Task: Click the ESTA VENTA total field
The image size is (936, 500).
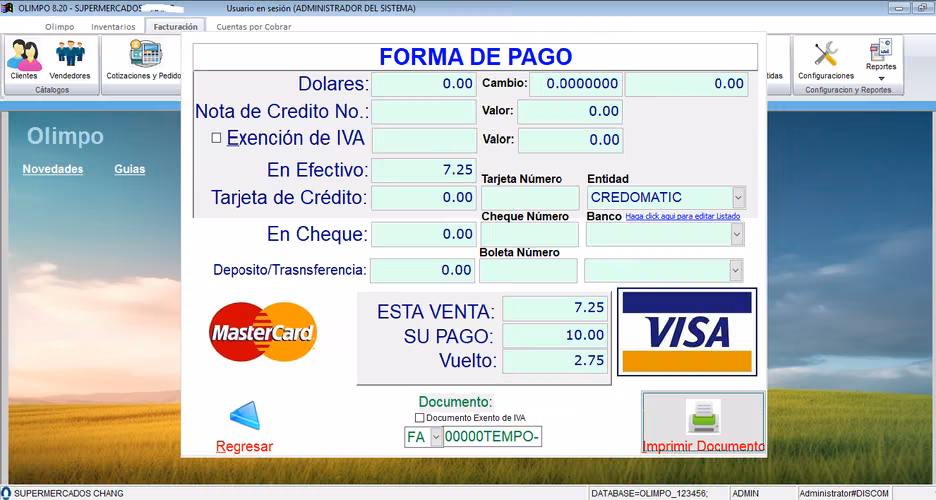Action: tap(555, 308)
